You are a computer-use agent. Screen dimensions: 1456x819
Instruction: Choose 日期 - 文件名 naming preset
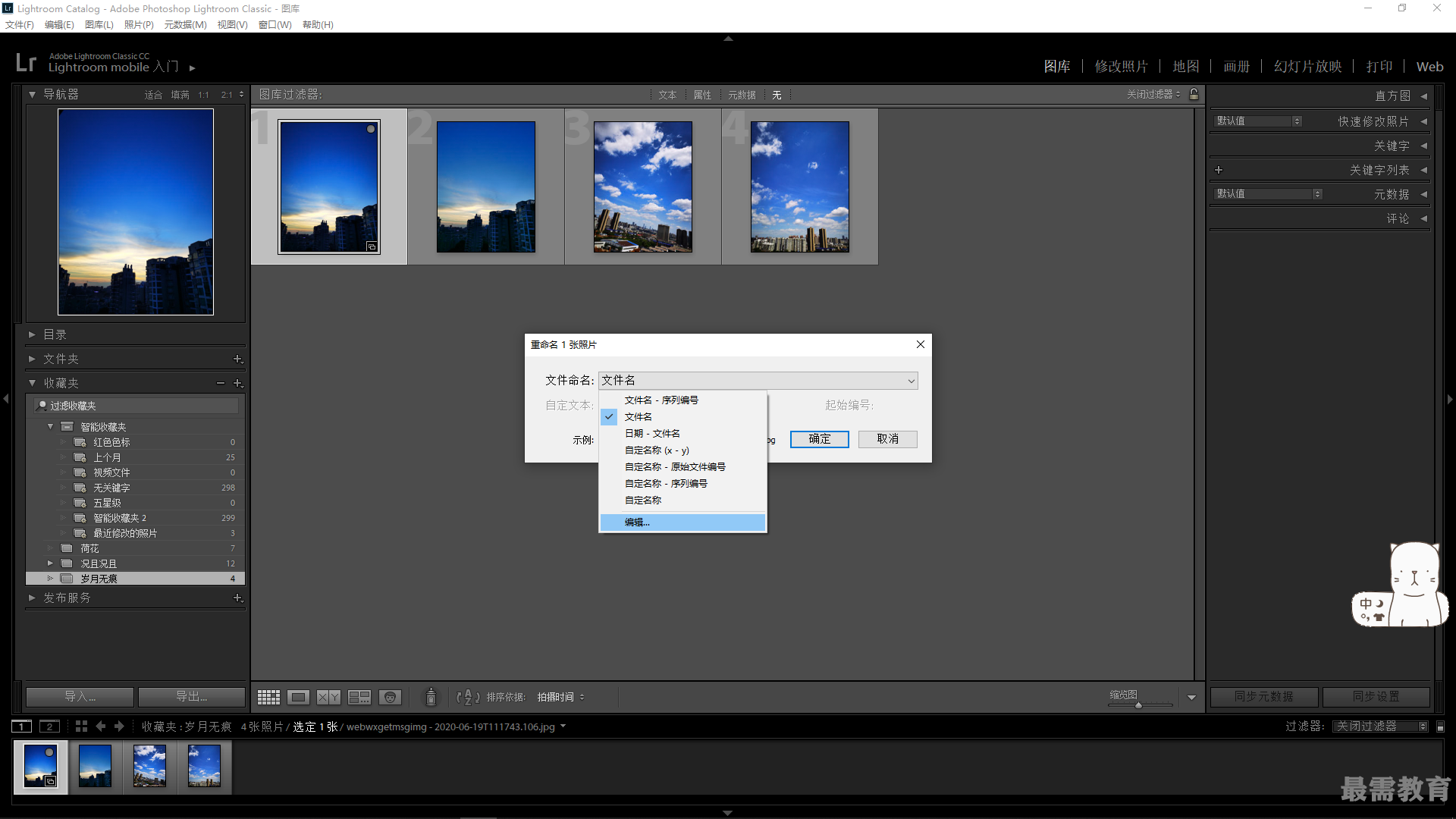[x=652, y=434]
